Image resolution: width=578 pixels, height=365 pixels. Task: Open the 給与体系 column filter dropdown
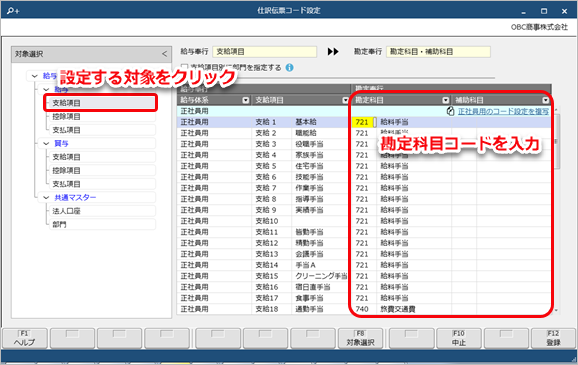tap(246, 100)
